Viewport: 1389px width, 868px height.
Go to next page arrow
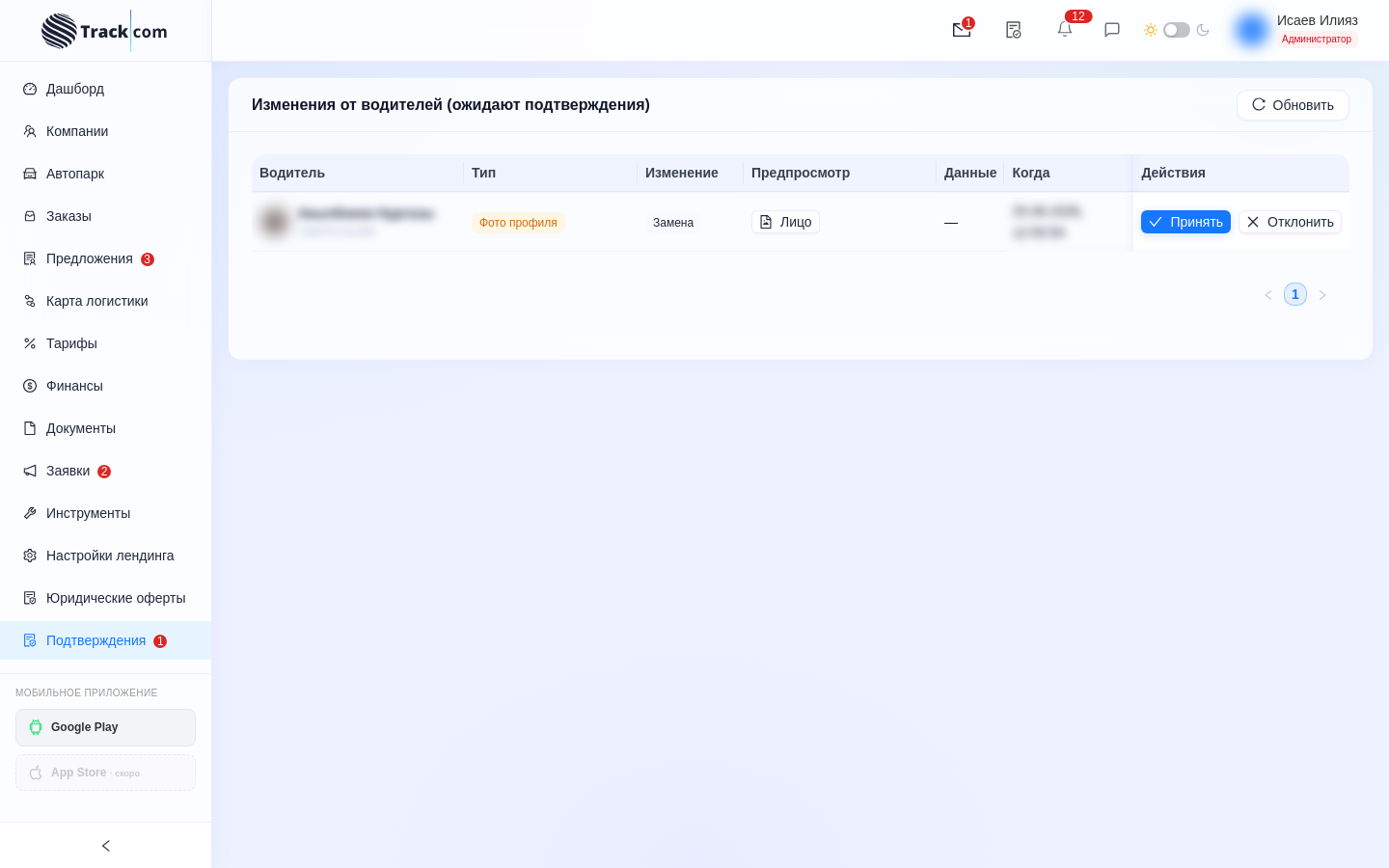pyautogui.click(x=1322, y=294)
